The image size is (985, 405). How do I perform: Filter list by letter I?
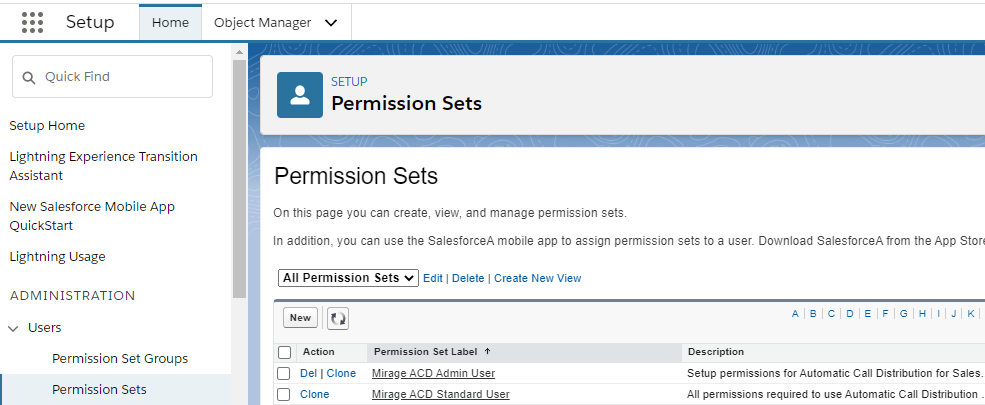(939, 313)
